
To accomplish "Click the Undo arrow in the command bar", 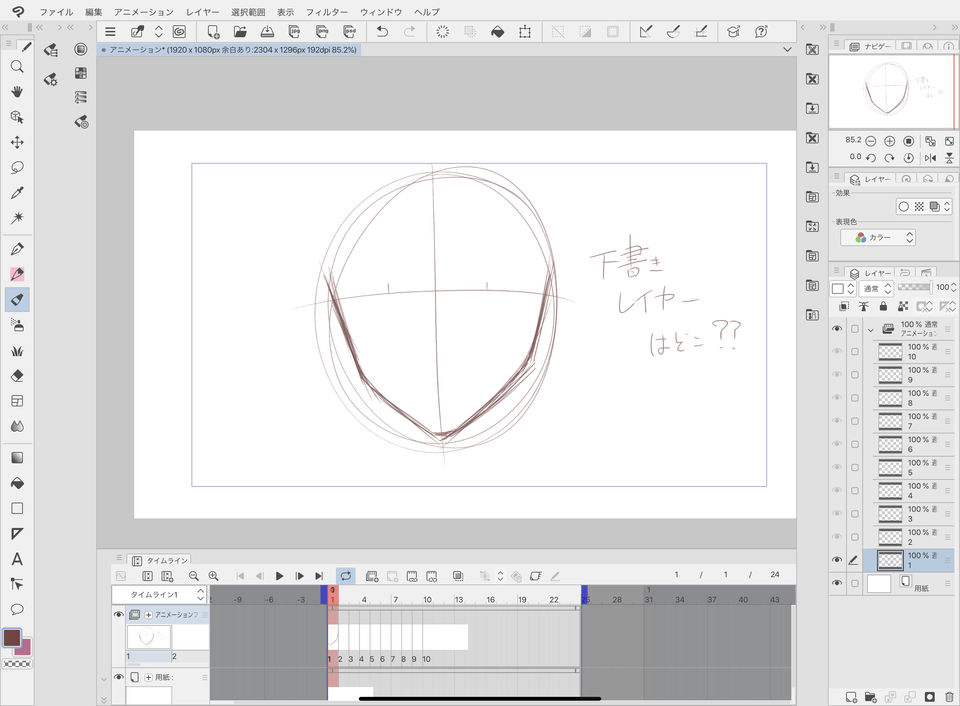I will [x=382, y=32].
